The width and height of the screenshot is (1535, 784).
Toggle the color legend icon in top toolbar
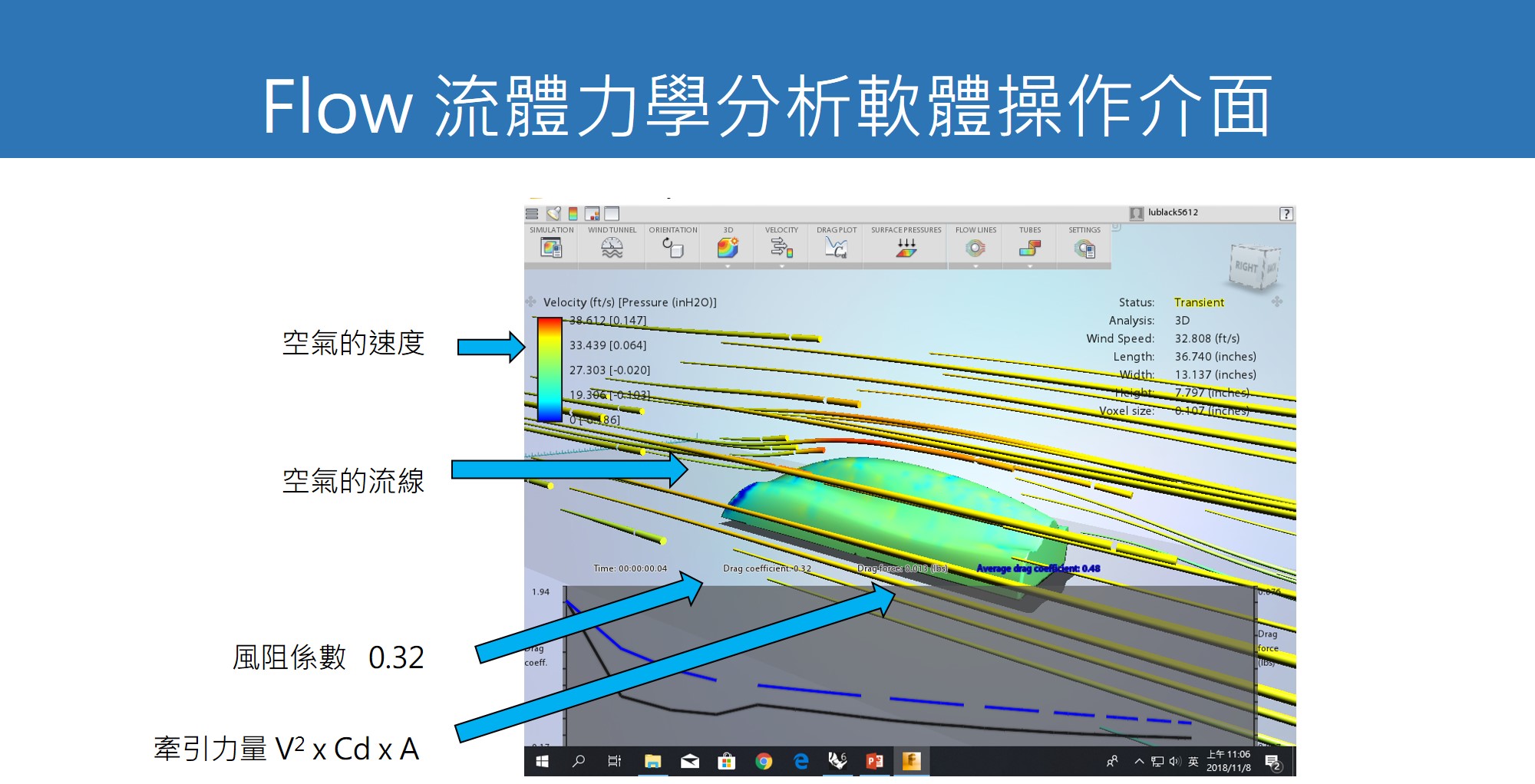(573, 213)
